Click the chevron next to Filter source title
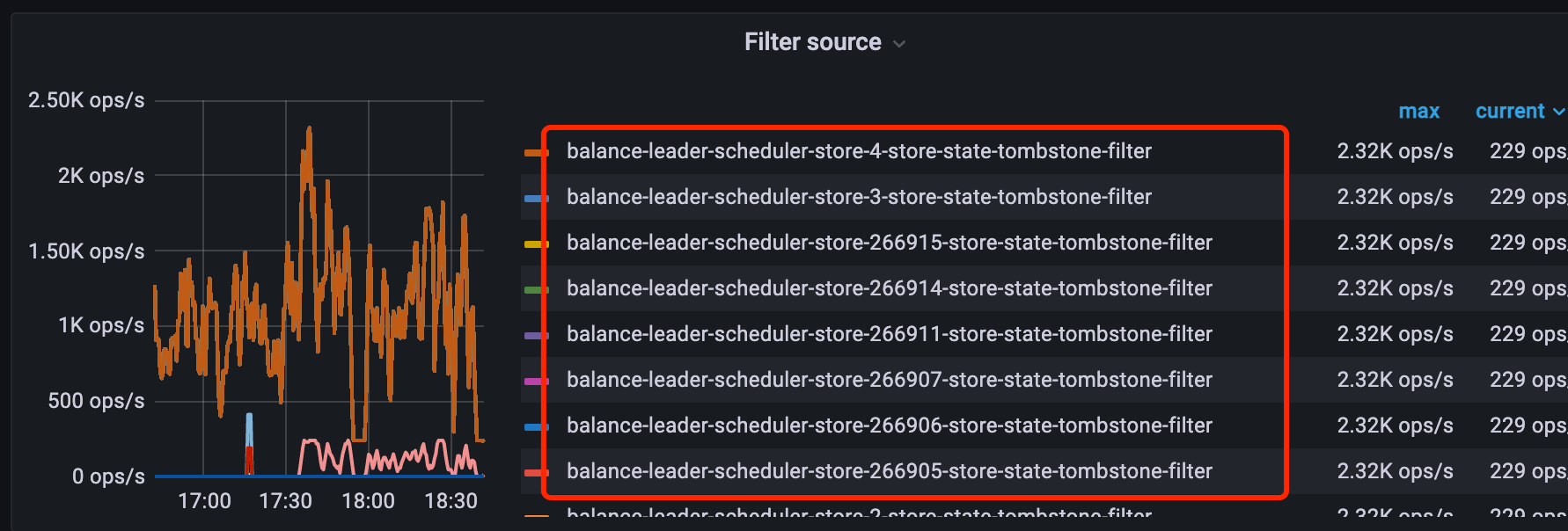The image size is (1568, 531). (898, 42)
